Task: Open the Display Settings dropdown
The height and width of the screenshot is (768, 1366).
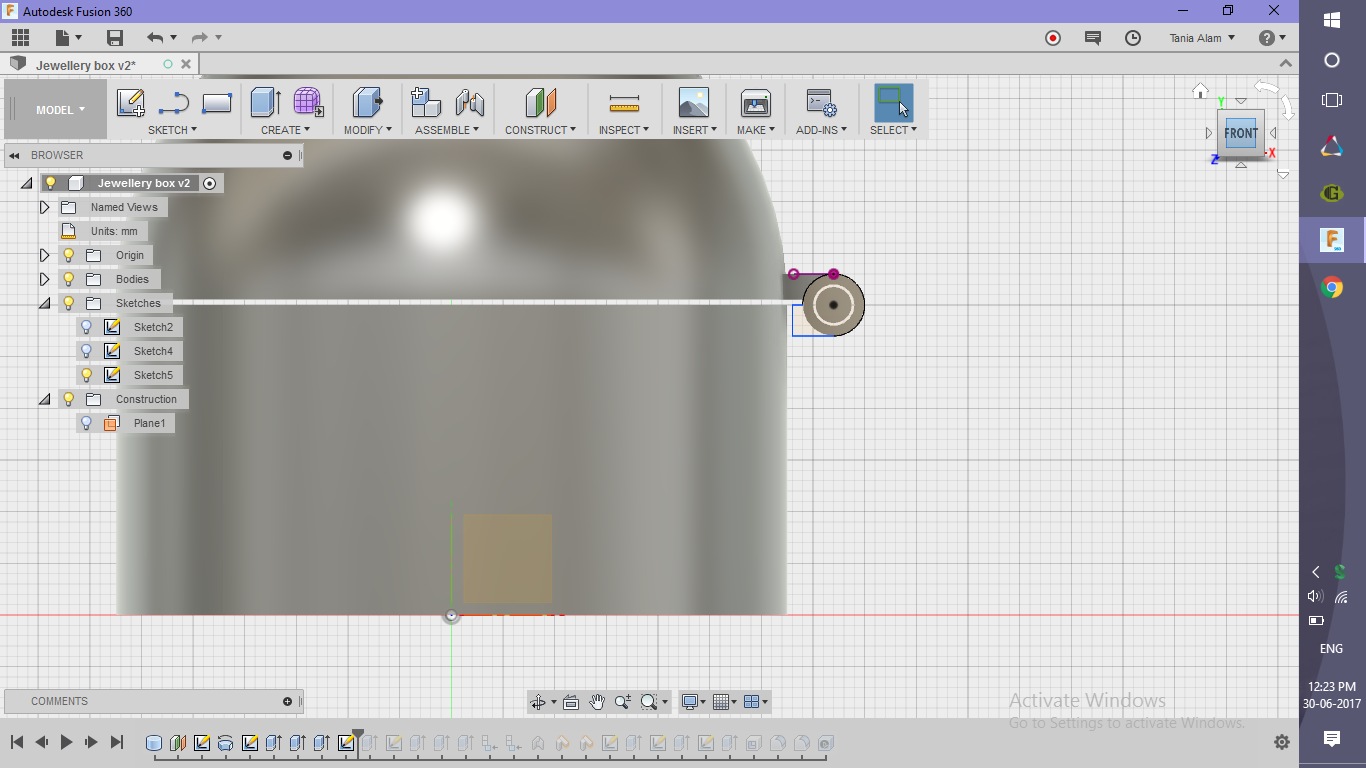Action: (x=693, y=702)
